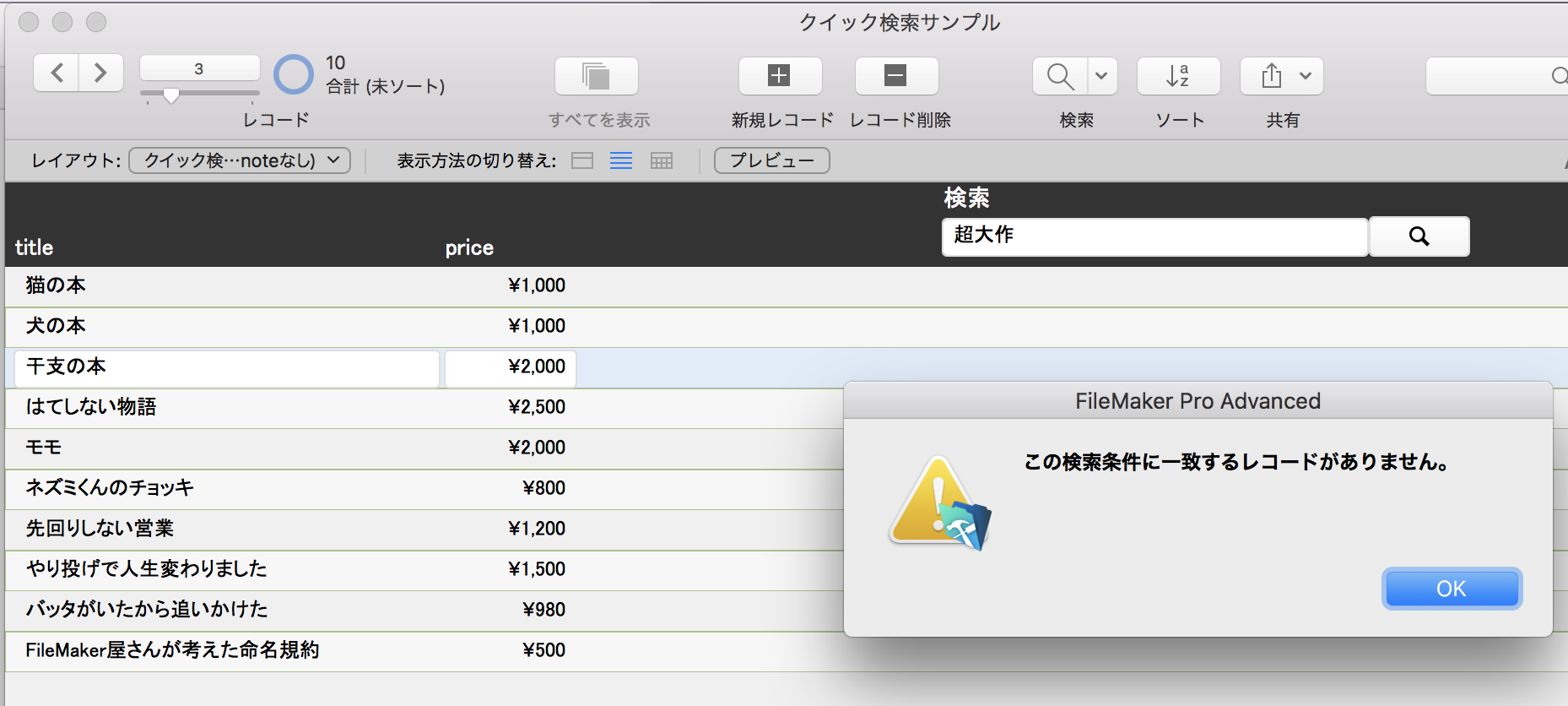Image resolution: width=1568 pixels, height=706 pixels.
Task: Go to previous record arrow
Action: tap(57, 73)
